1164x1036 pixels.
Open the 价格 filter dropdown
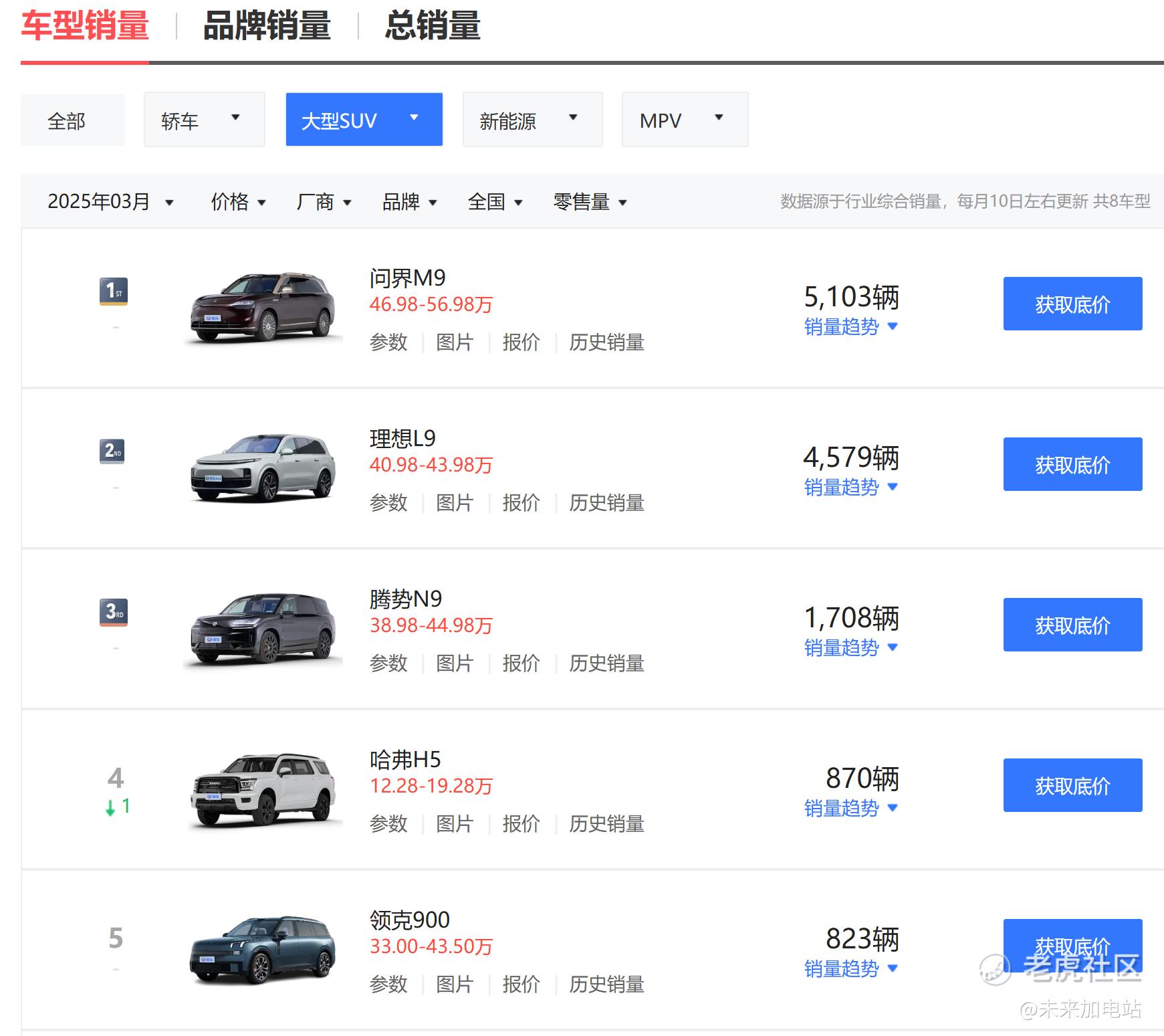(x=239, y=201)
